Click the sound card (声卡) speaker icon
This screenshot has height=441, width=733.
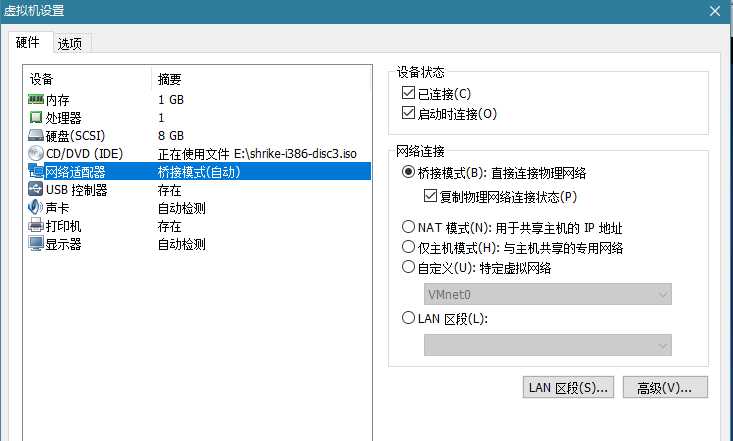coord(36,207)
